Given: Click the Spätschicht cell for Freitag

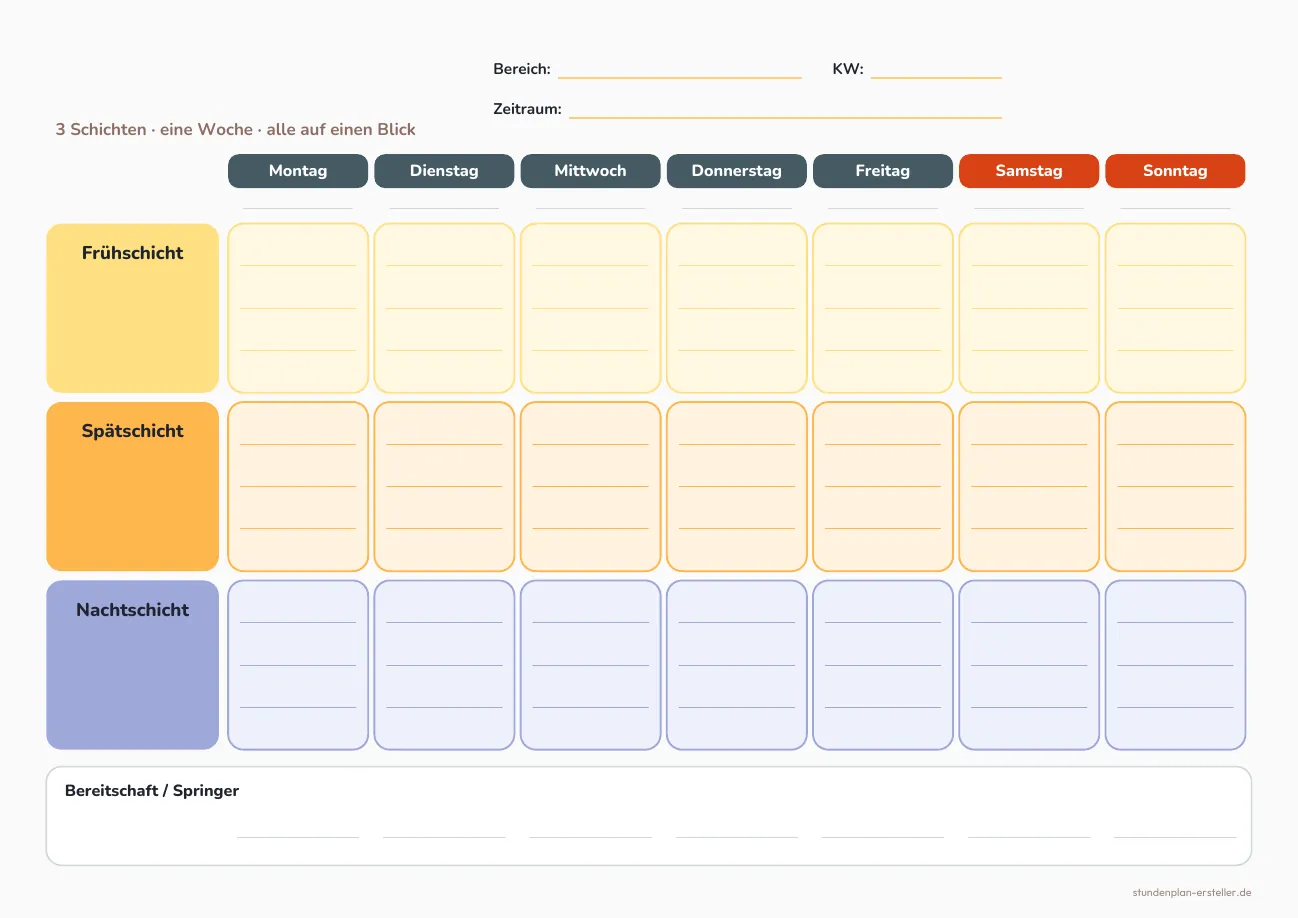Looking at the screenshot, I should (x=883, y=486).
